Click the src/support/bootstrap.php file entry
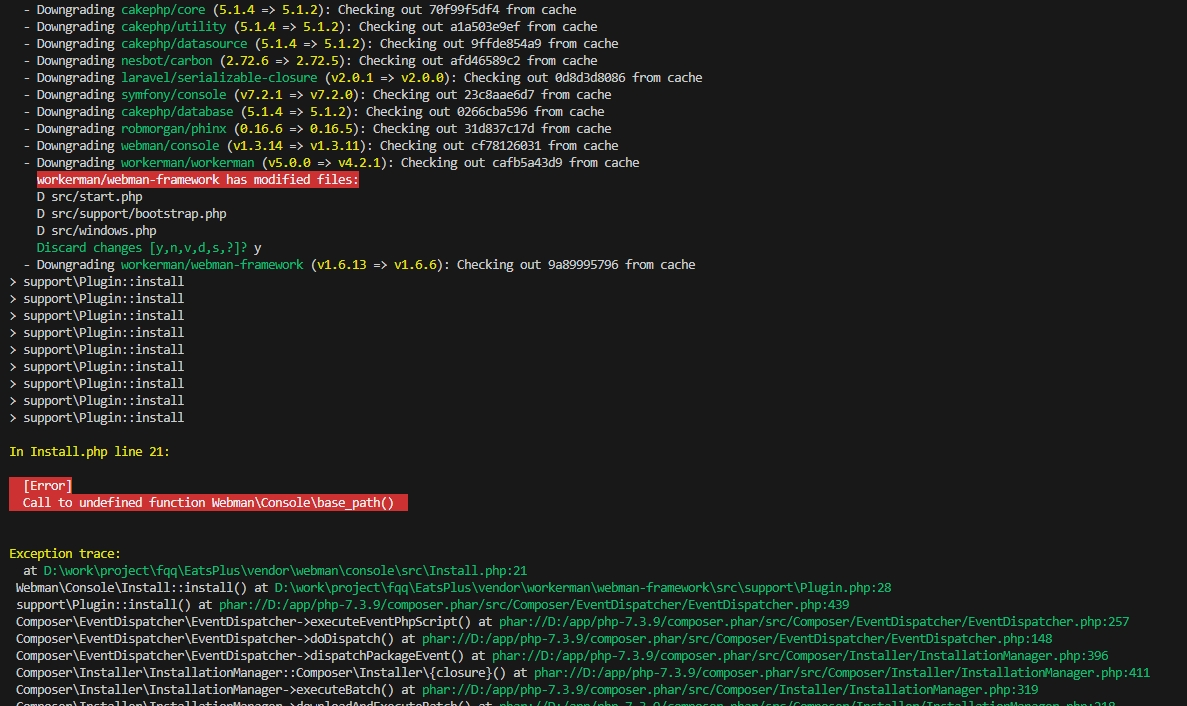 coord(132,213)
